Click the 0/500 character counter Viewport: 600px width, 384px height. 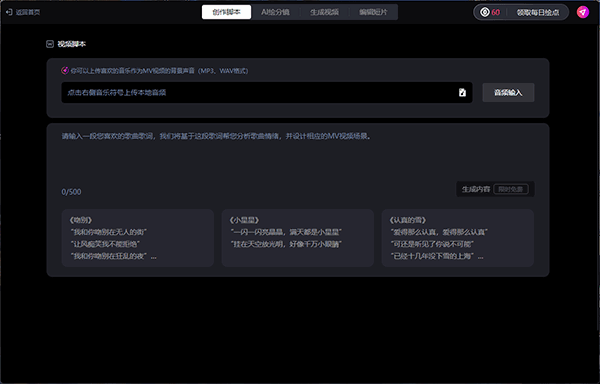72,192
